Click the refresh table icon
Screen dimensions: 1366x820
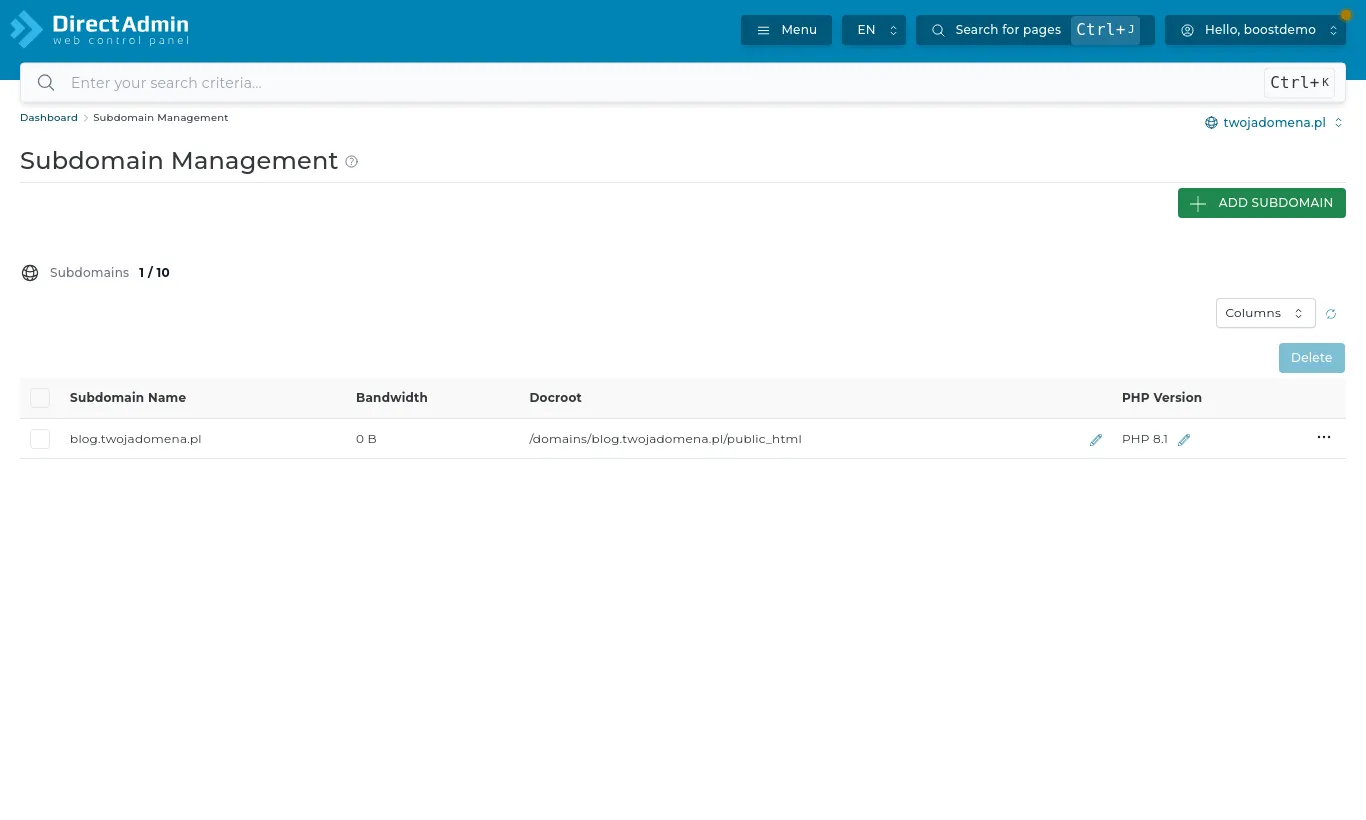(1331, 314)
